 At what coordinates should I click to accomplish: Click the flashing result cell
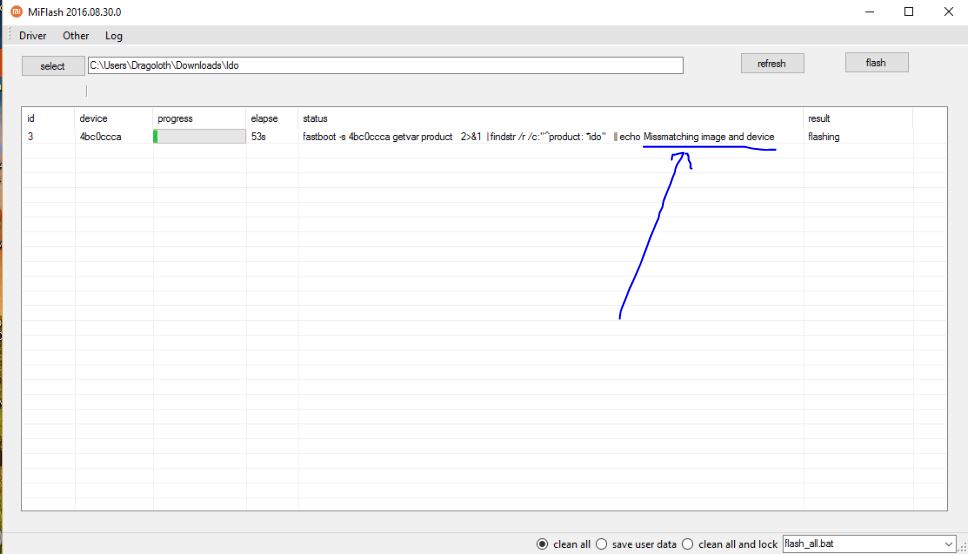[824, 136]
